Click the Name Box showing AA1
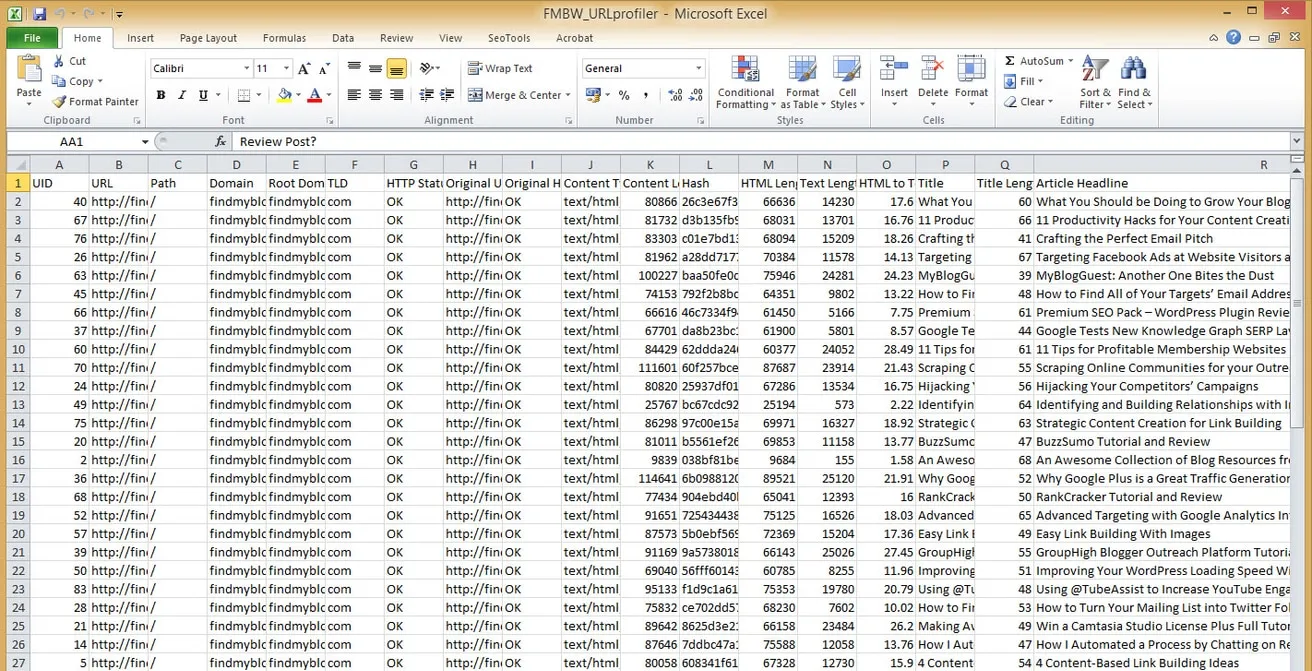Image resolution: width=1312 pixels, height=671 pixels. pyautogui.click(x=72, y=141)
